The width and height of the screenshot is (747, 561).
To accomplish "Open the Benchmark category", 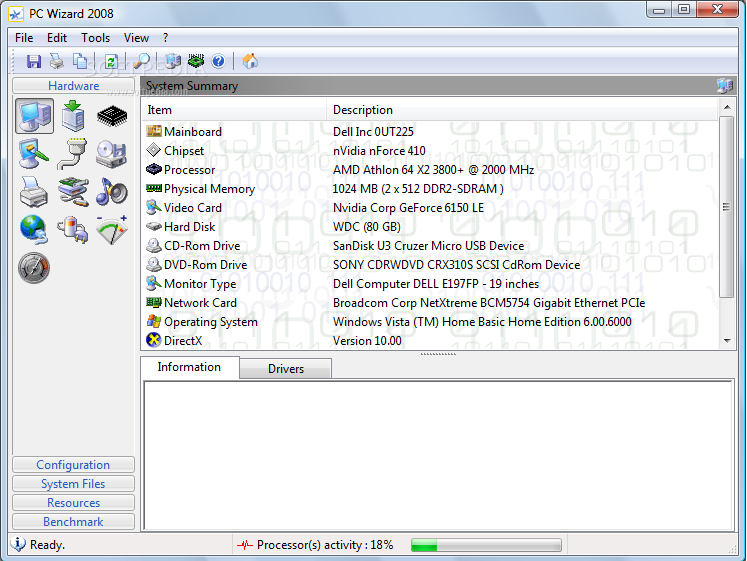I will 73,522.
